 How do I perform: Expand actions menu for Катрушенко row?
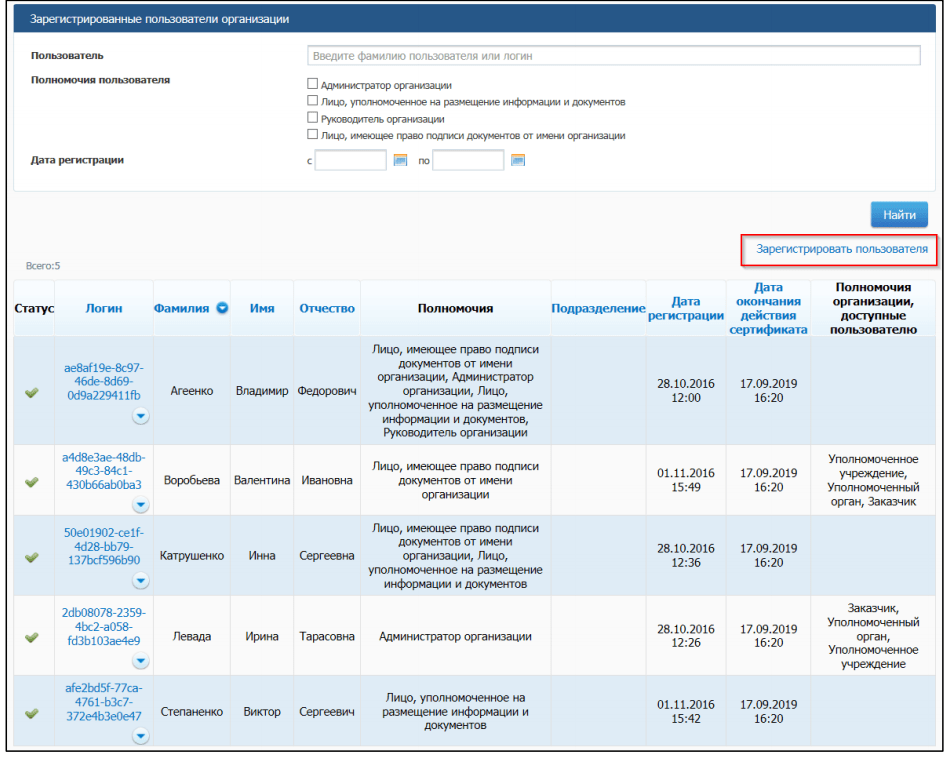tap(141, 581)
